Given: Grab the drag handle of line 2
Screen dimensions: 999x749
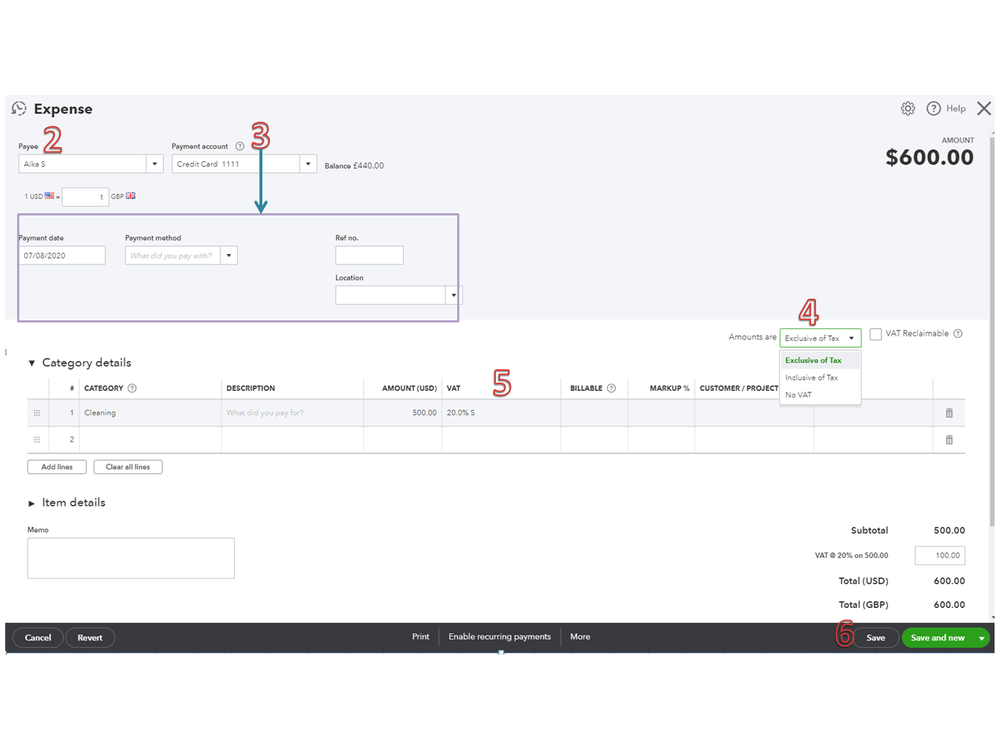Looking at the screenshot, I should pos(37,439).
